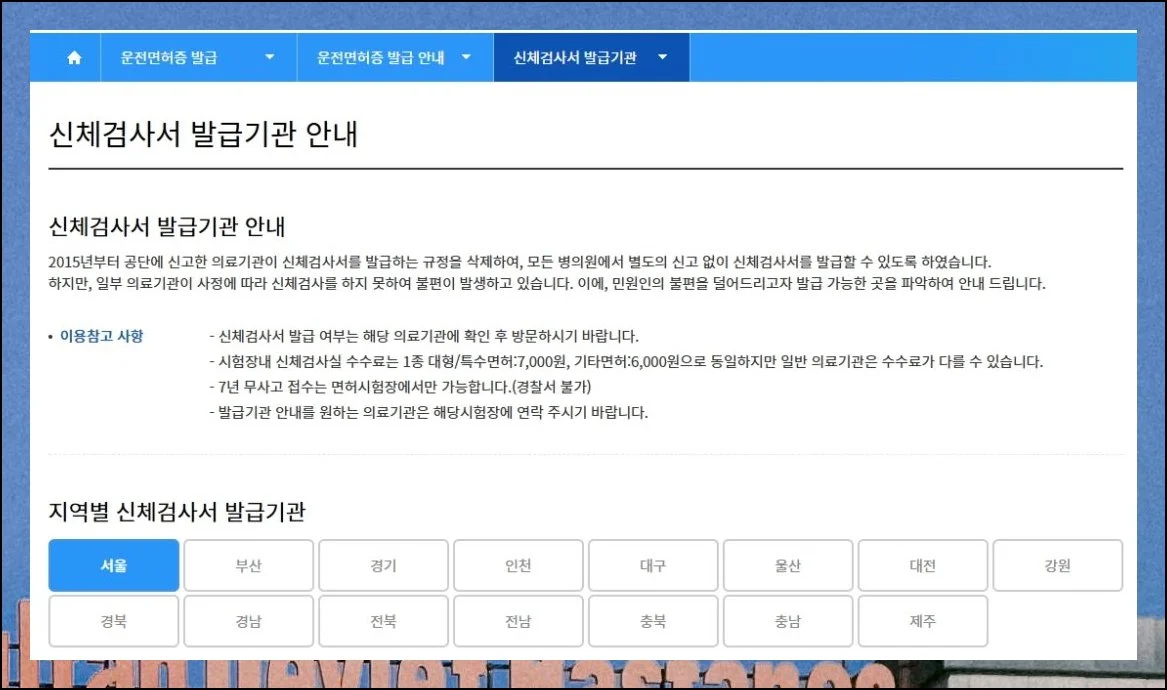Click the 신체검사서 발급기관 breadcrumb label
The height and width of the screenshot is (690, 1167).
click(x=574, y=58)
